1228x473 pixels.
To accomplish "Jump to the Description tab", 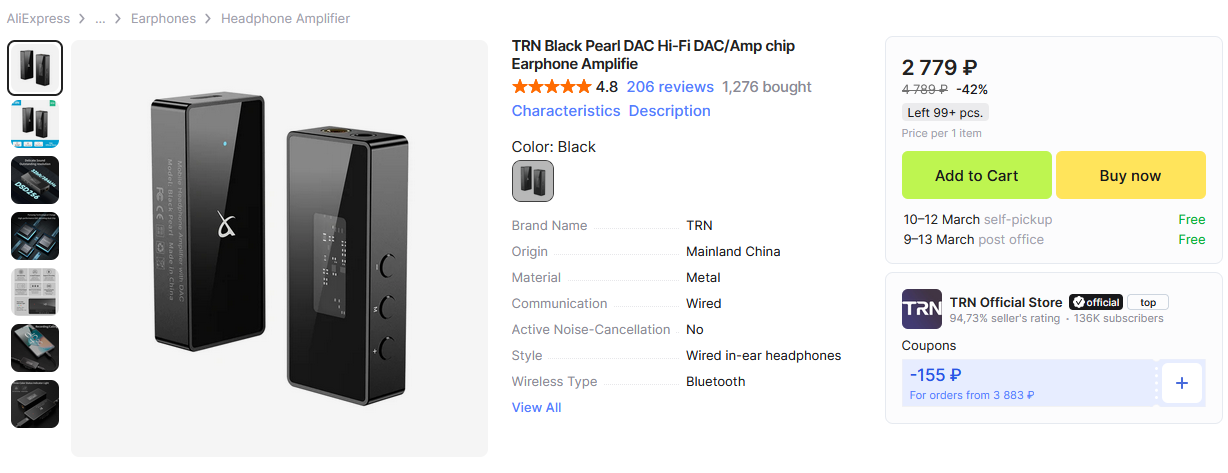I will (x=669, y=111).
